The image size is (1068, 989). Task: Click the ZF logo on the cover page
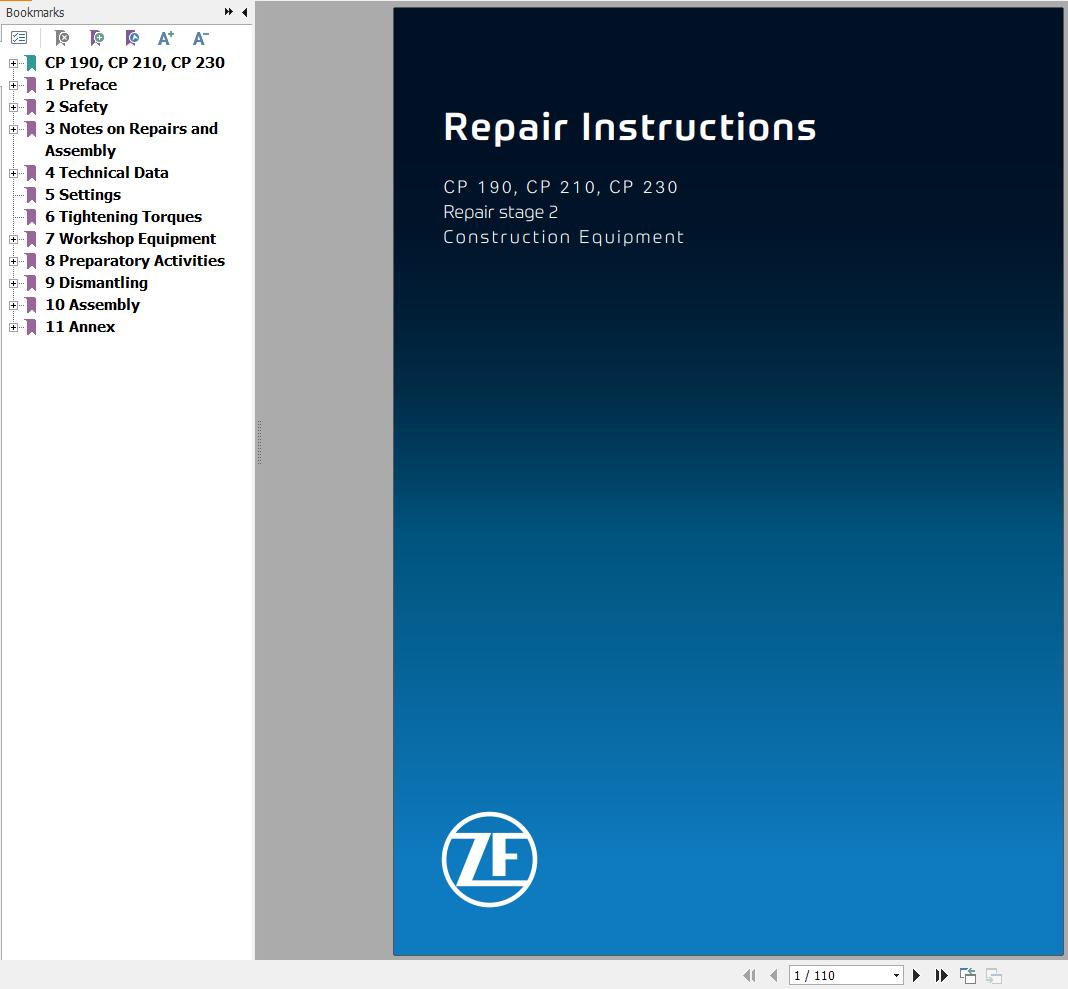click(489, 859)
